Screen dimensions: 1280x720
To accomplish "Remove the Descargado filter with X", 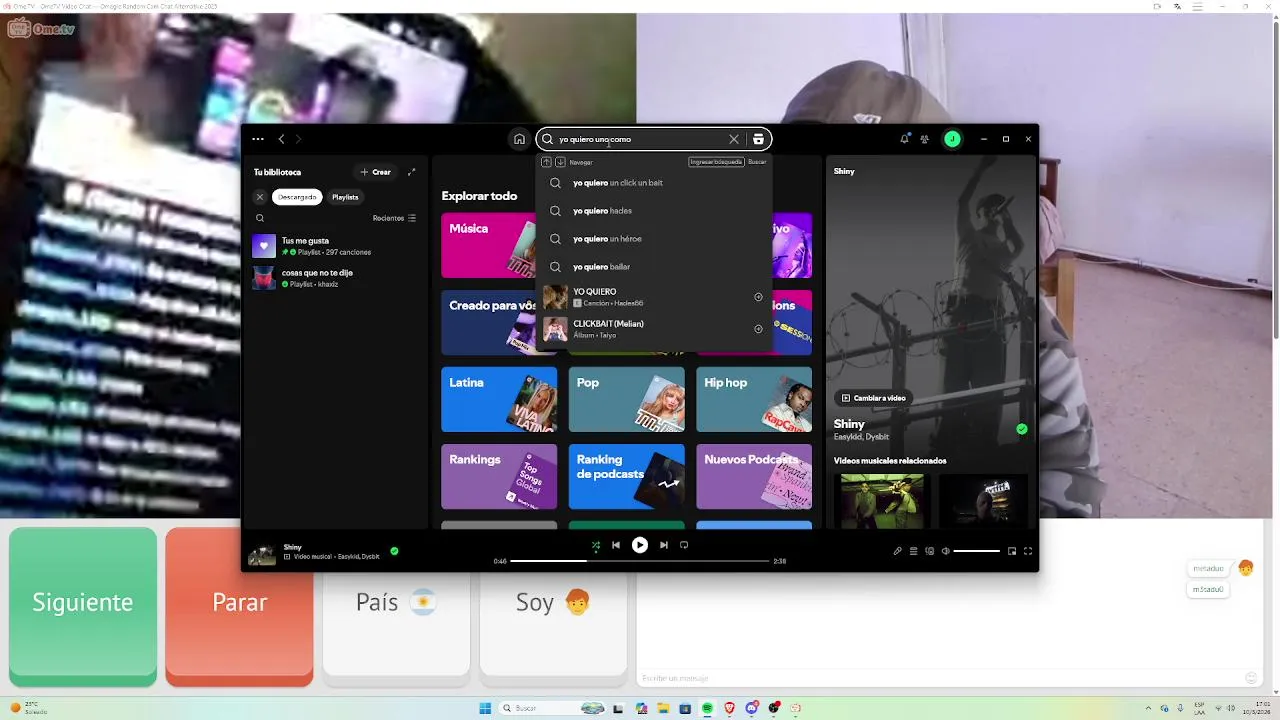I will pyautogui.click(x=260, y=197).
